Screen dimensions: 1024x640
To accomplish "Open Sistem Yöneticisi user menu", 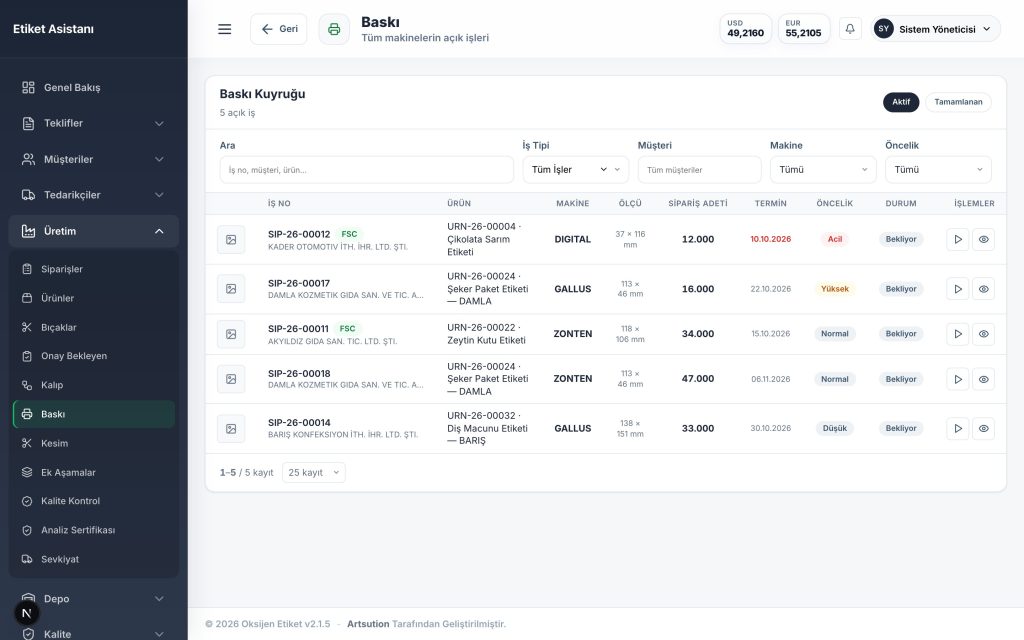I will tap(935, 29).
